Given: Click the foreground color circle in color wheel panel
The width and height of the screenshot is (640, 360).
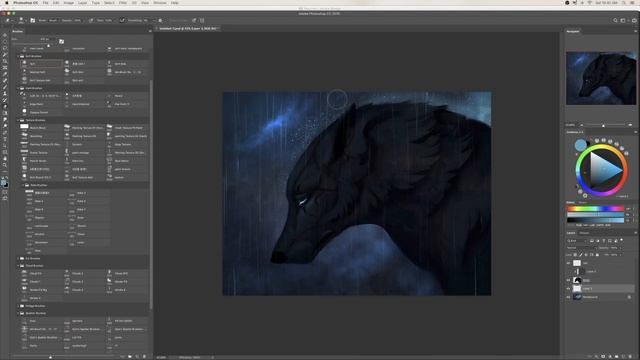Looking at the screenshot, I should click(x=580, y=145).
